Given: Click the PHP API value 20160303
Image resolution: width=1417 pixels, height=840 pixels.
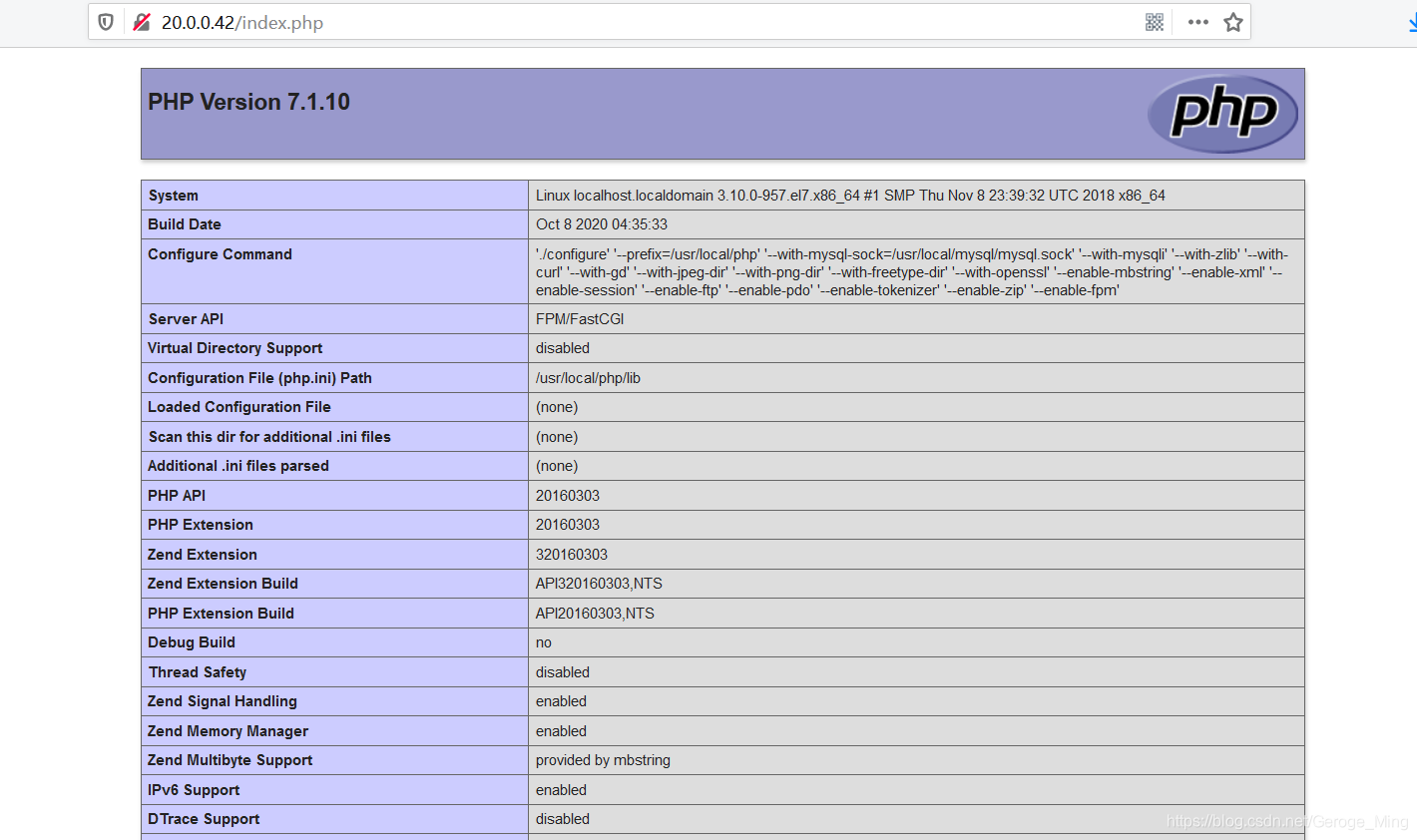Looking at the screenshot, I should point(568,496).
